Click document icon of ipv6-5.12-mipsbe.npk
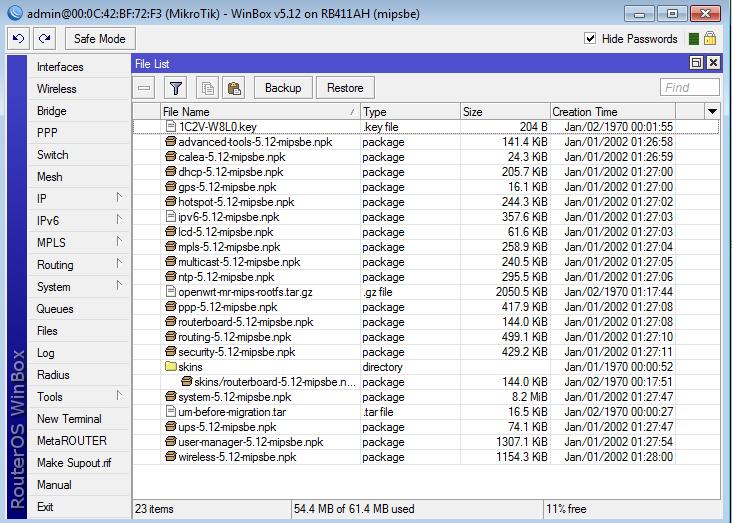This screenshot has height=523, width=732. coord(171,217)
